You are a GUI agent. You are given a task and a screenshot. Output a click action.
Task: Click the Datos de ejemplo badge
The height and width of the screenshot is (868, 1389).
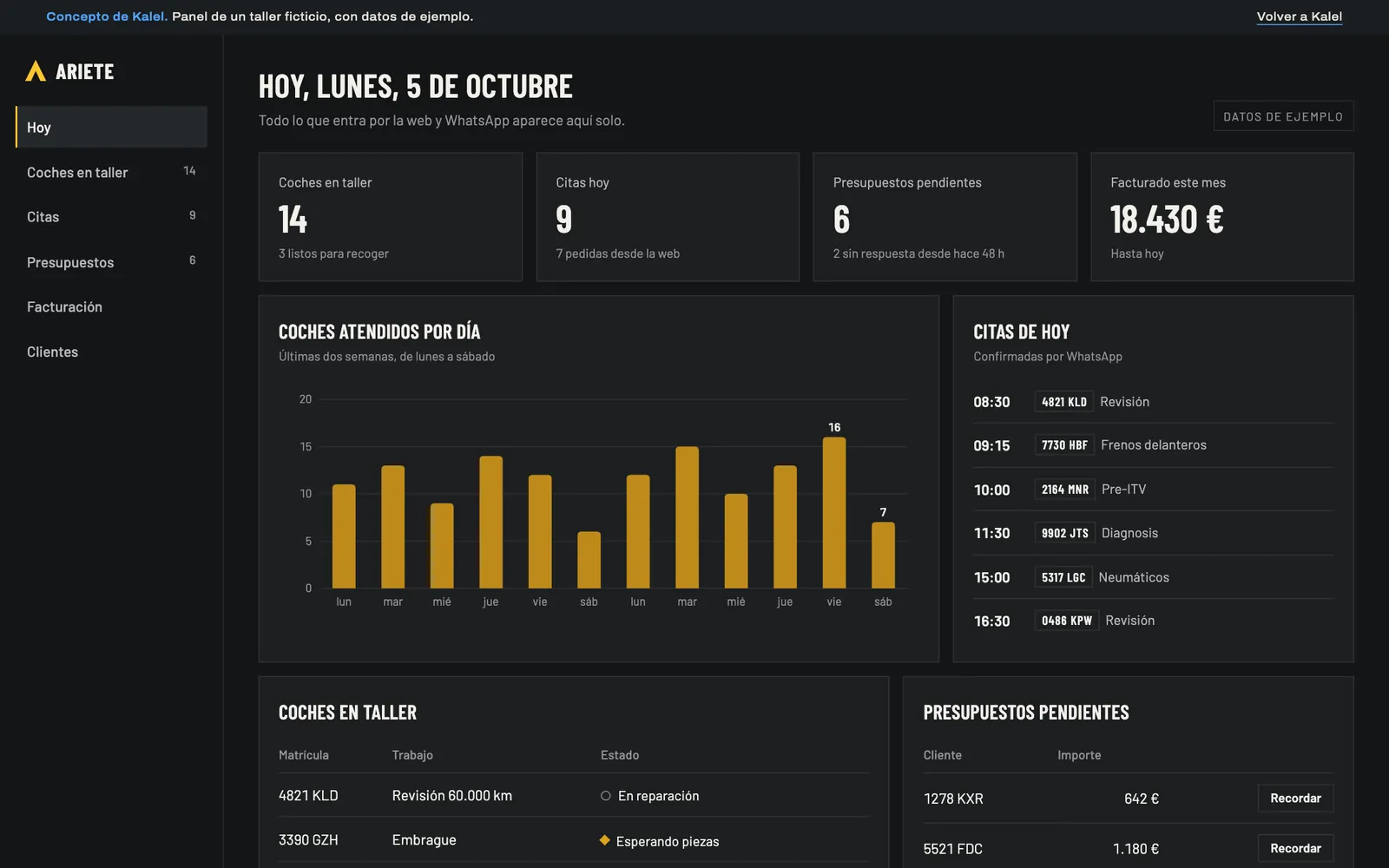1283,116
